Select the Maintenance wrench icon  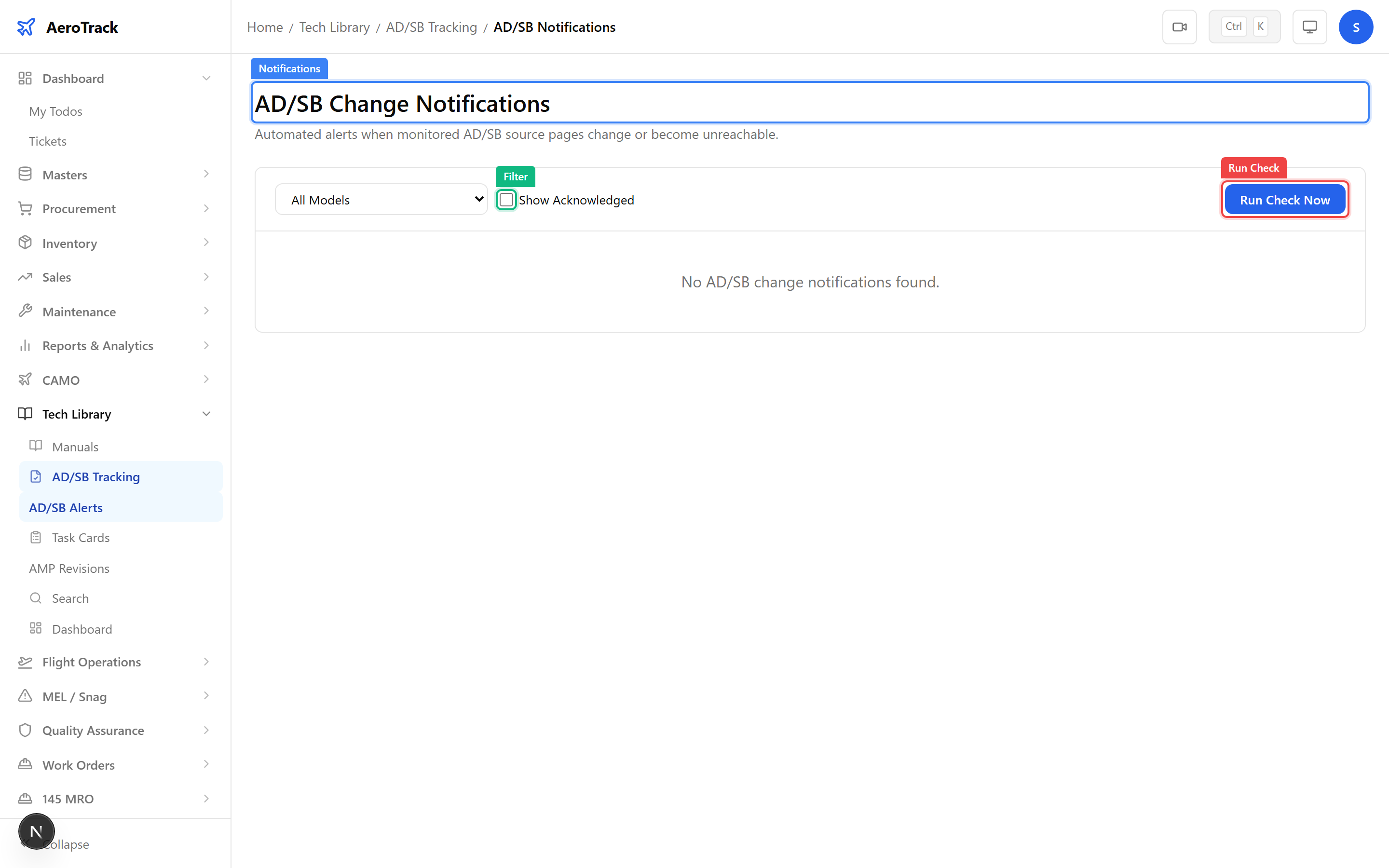pyautogui.click(x=25, y=311)
